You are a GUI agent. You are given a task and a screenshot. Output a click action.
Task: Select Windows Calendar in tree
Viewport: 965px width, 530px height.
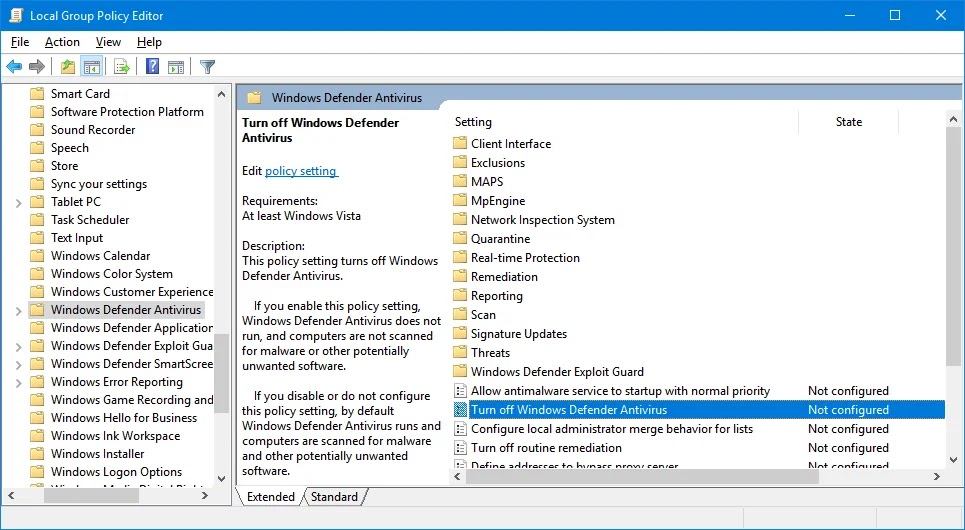click(x=100, y=256)
